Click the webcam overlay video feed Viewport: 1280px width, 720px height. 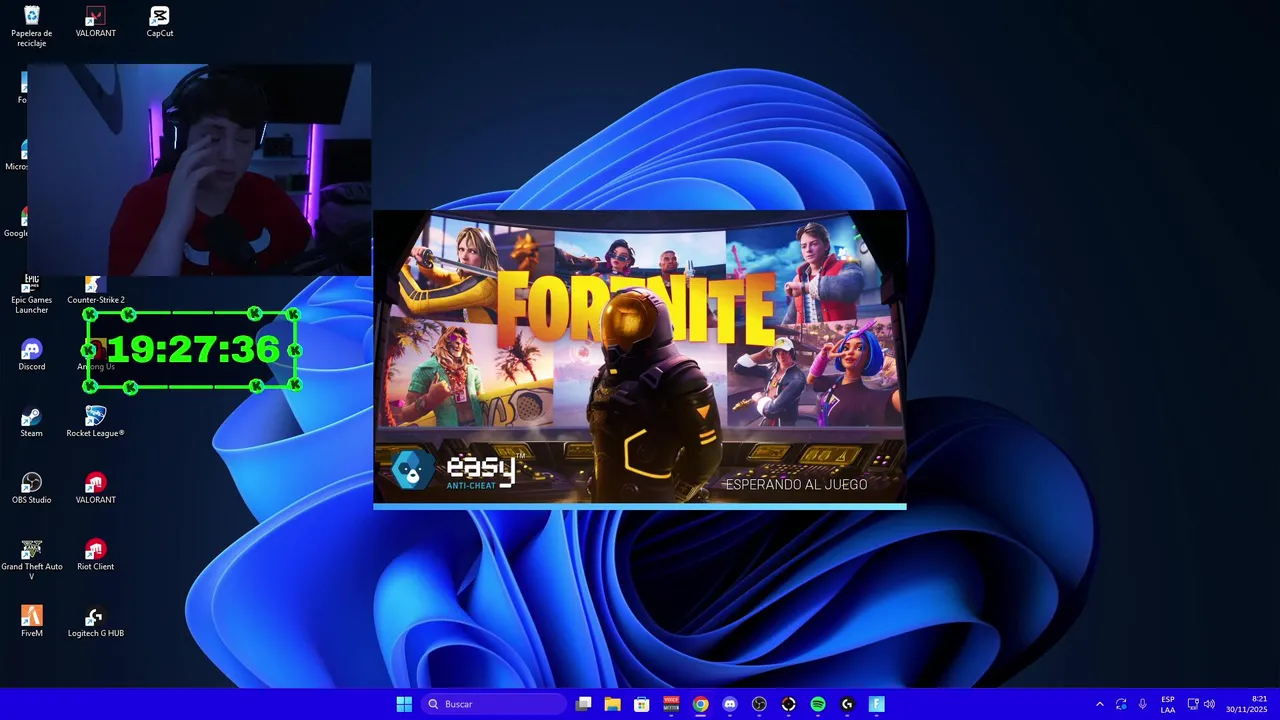pos(199,170)
